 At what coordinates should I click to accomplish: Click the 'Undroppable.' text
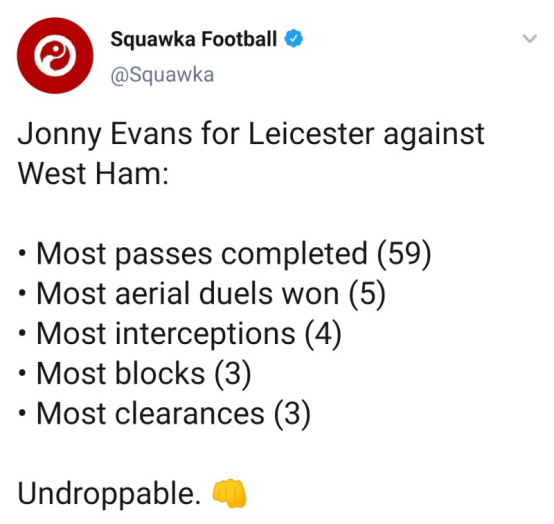(109, 494)
